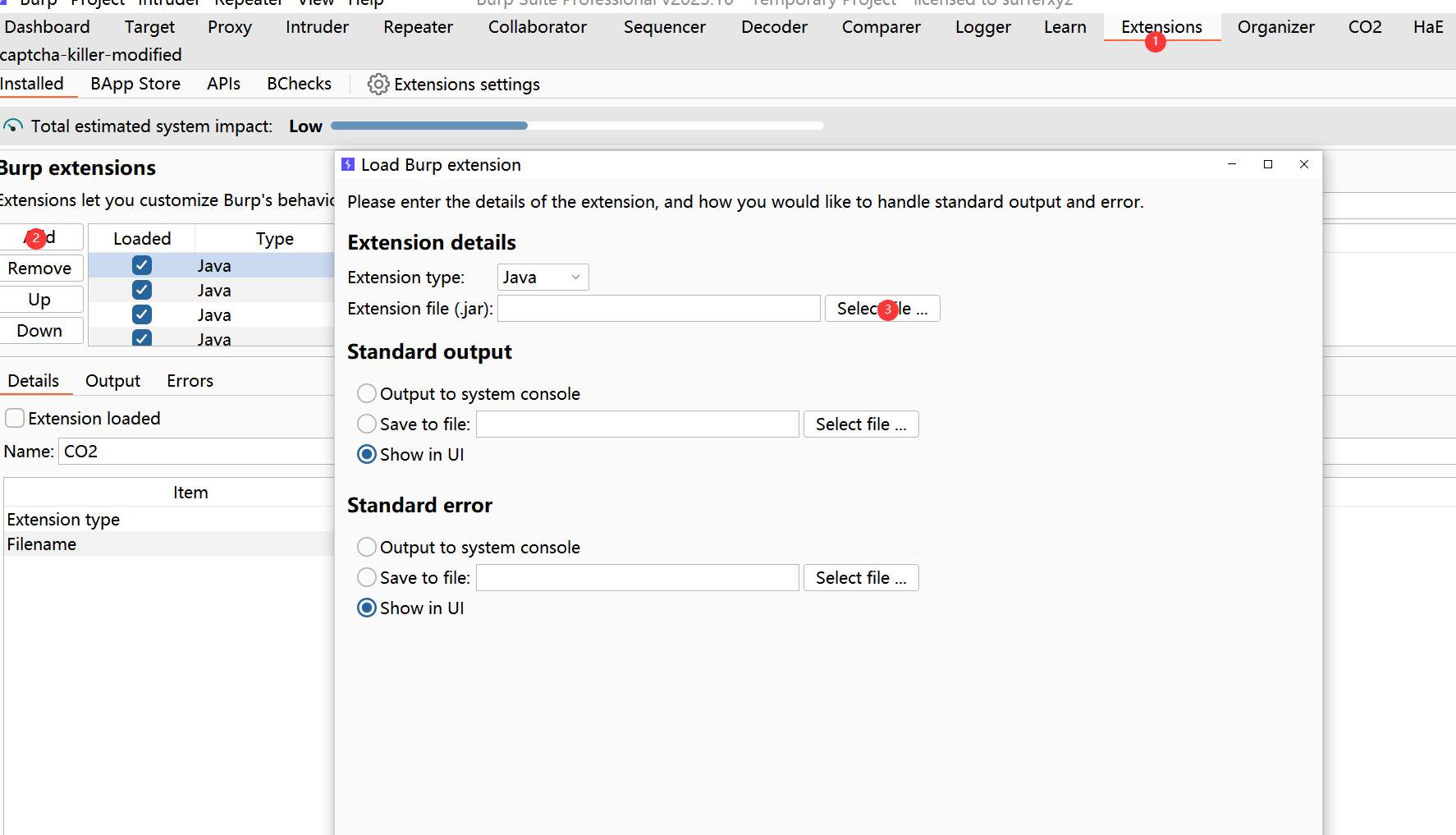Switch to the Target tab

(149, 27)
